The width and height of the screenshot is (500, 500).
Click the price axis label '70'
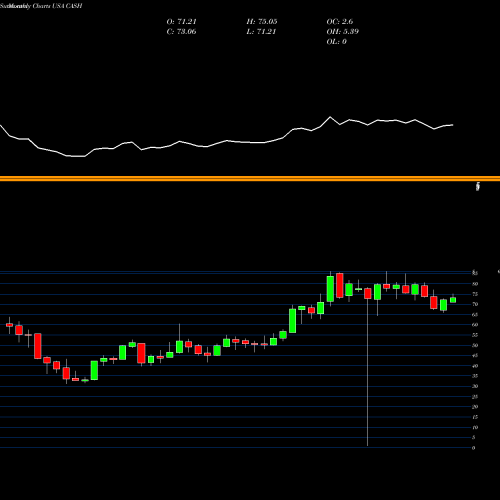475,304
